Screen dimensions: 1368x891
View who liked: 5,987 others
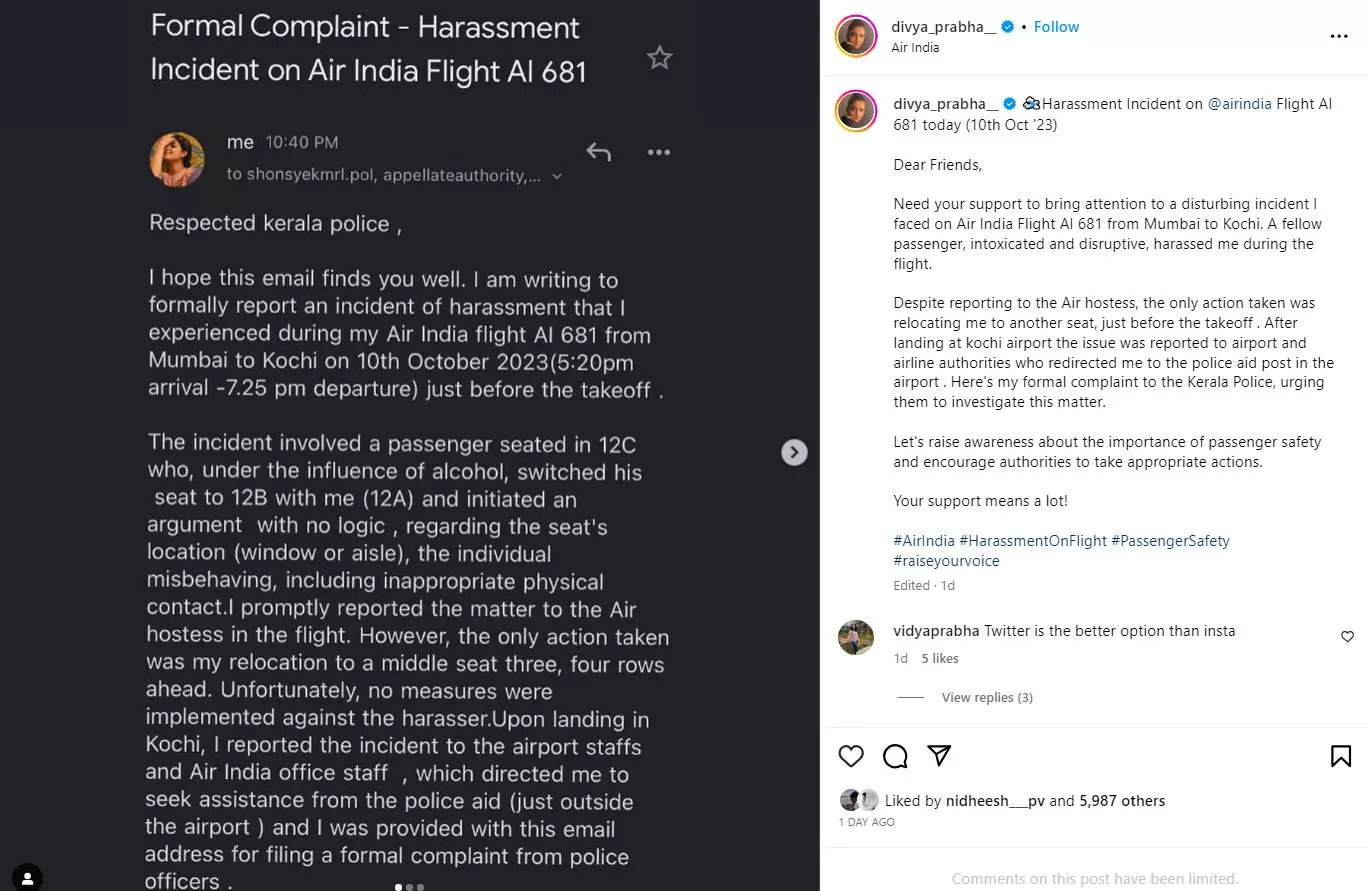(x=1122, y=801)
